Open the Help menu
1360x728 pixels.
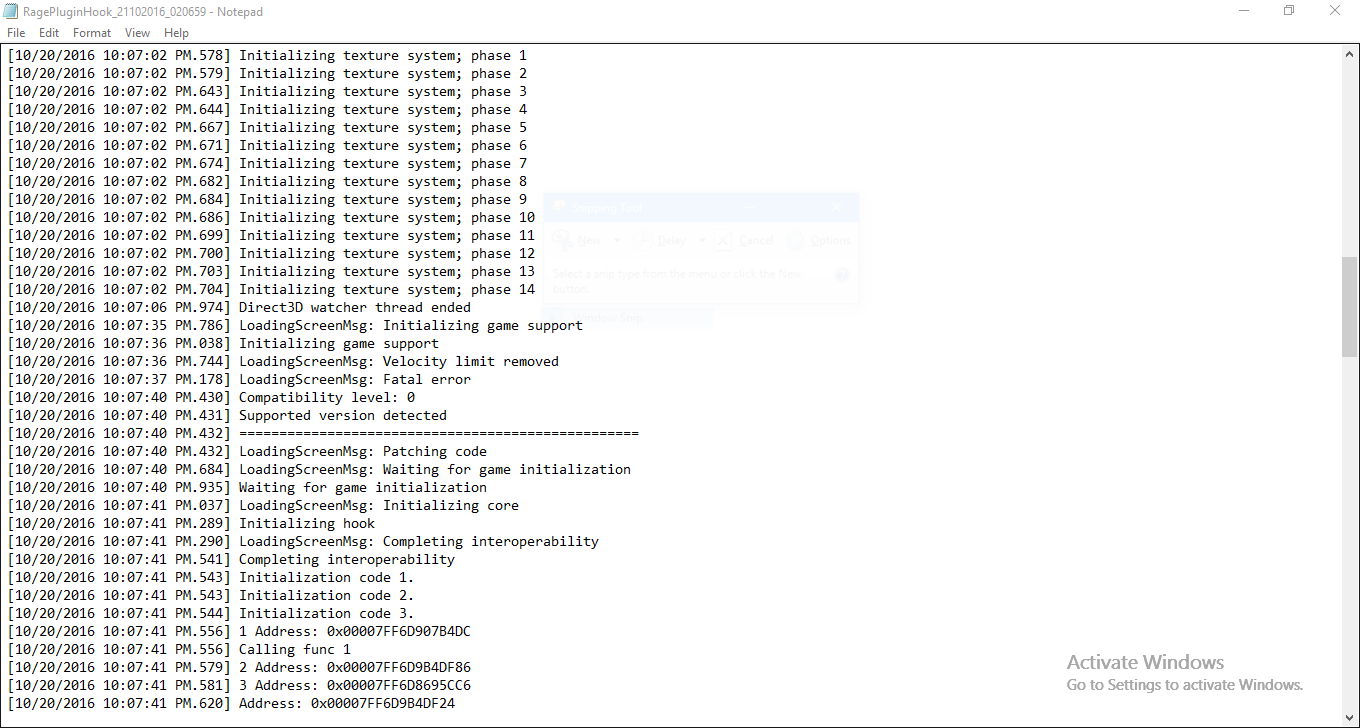[x=176, y=33]
